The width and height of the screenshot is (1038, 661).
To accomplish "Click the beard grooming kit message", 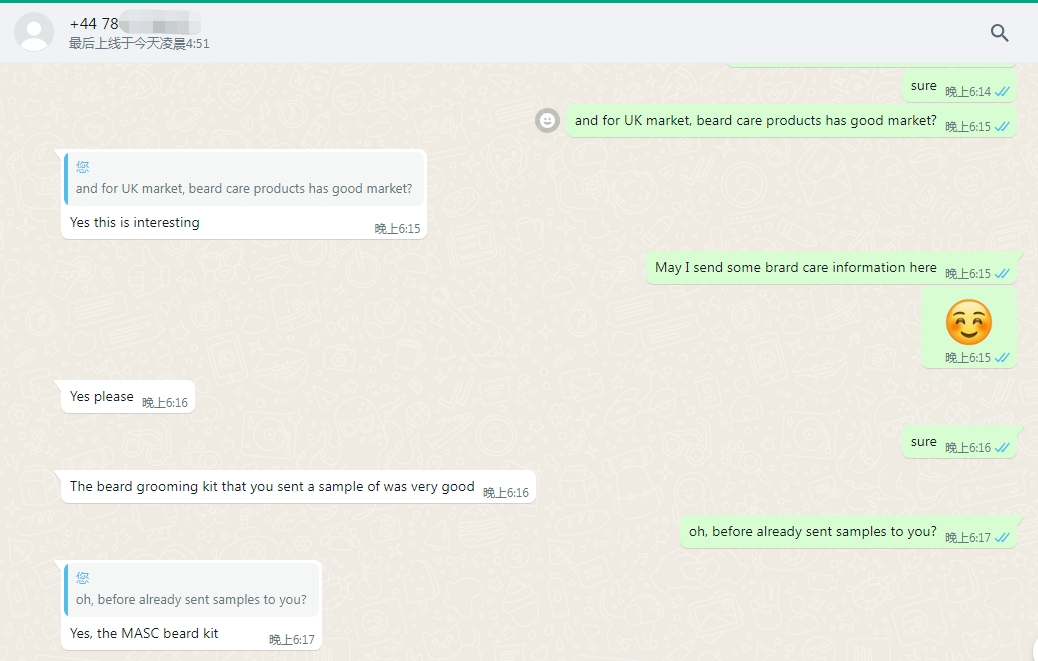I will click(272, 487).
